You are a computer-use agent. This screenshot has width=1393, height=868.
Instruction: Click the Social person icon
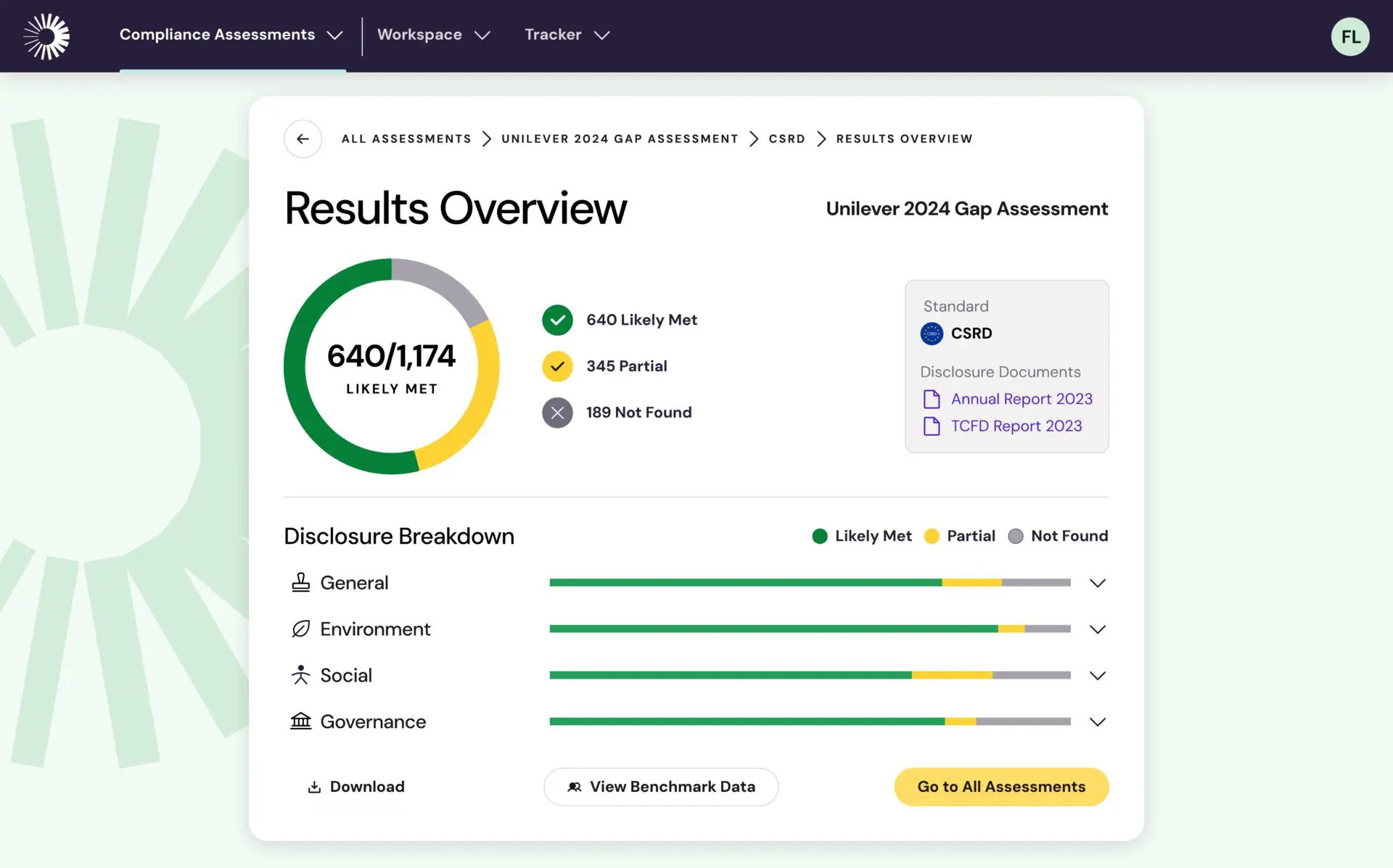[x=300, y=675]
